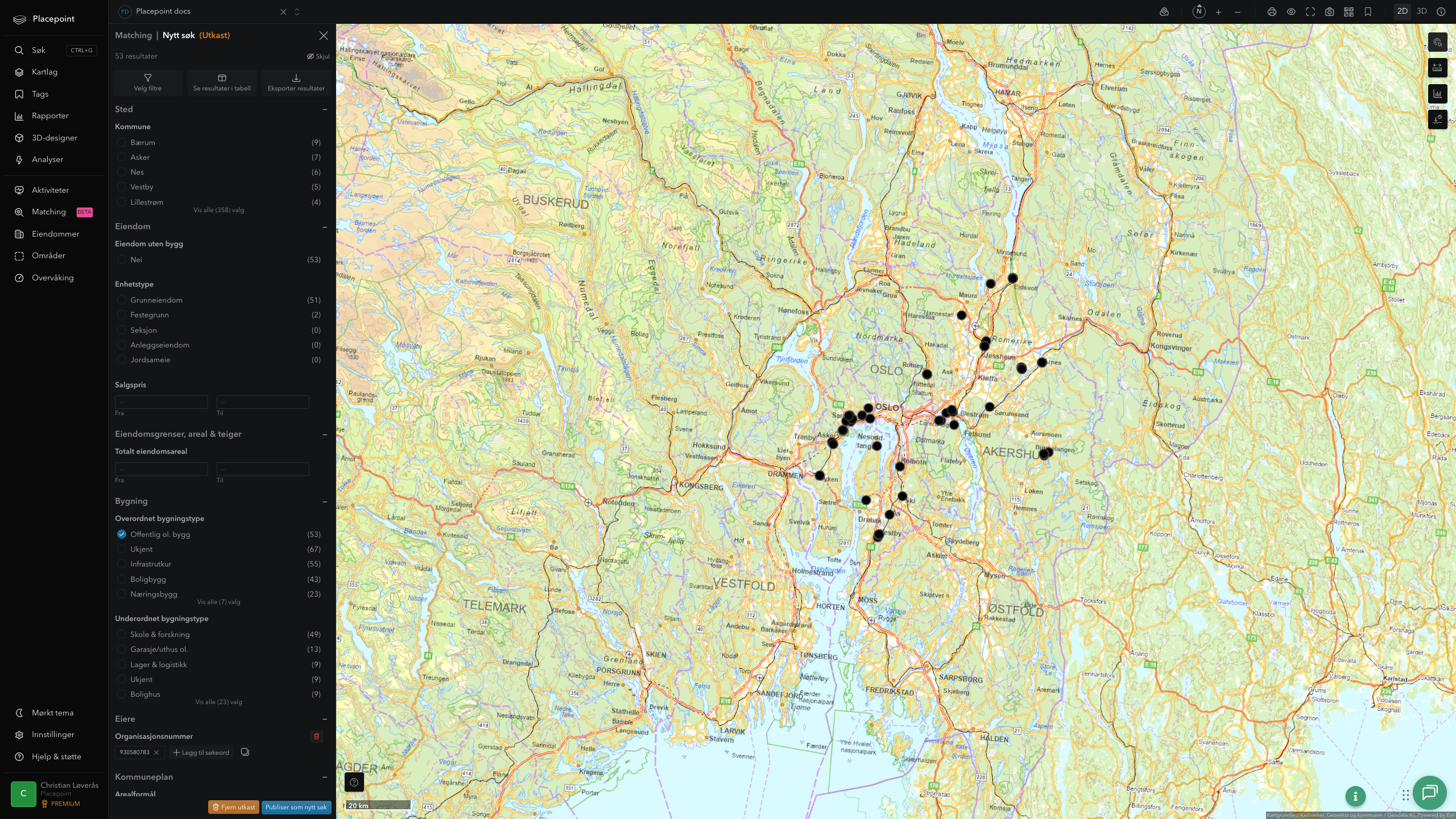
Task: Click the Salgspris Fra input field
Action: 162,402
